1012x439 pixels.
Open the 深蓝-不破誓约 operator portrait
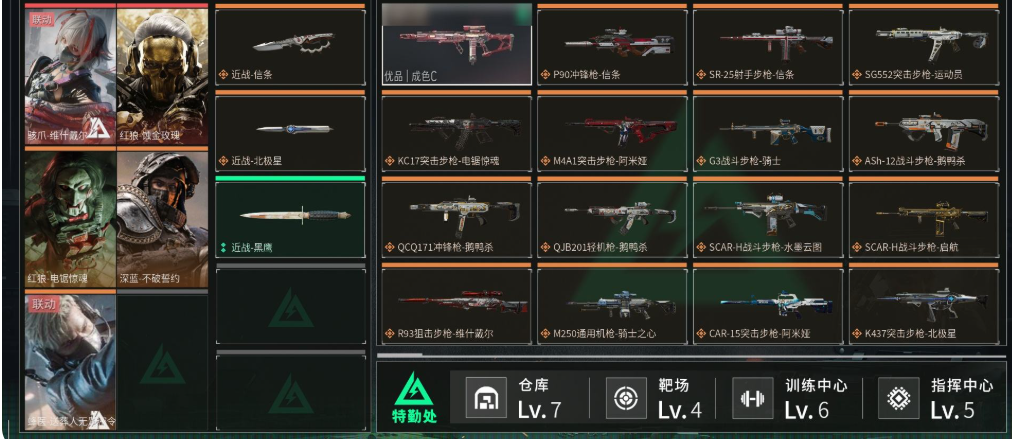click(x=163, y=220)
